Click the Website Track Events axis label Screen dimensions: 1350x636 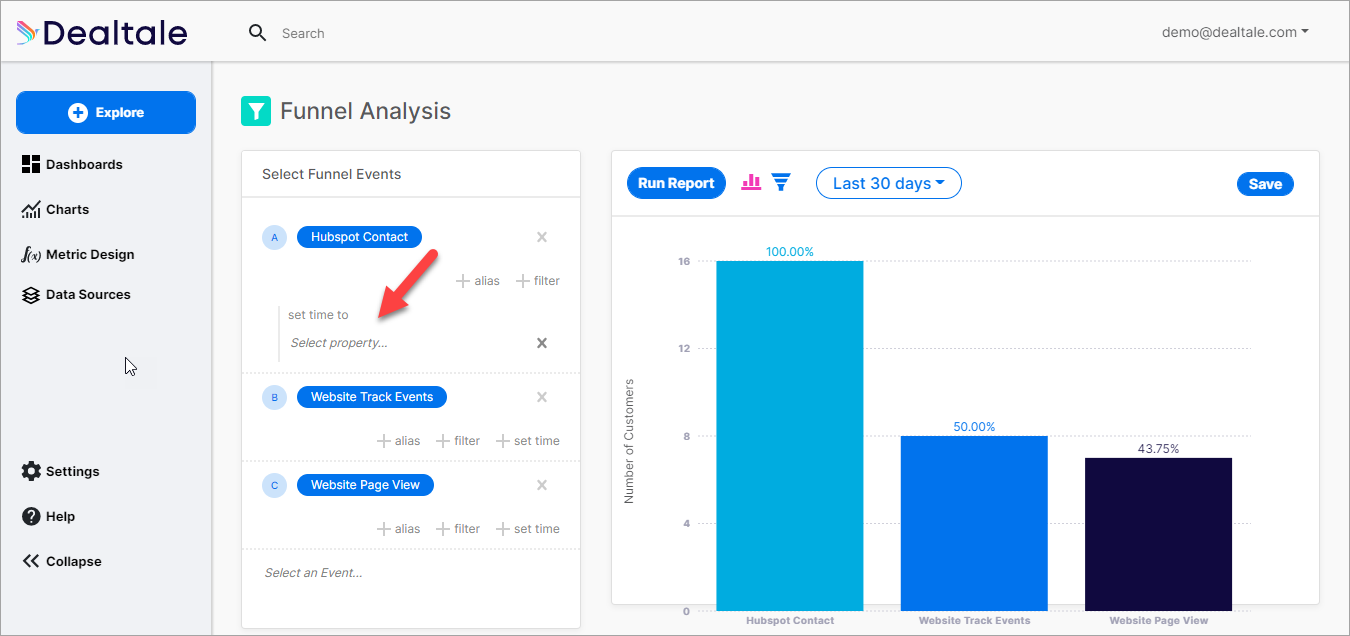point(974,621)
